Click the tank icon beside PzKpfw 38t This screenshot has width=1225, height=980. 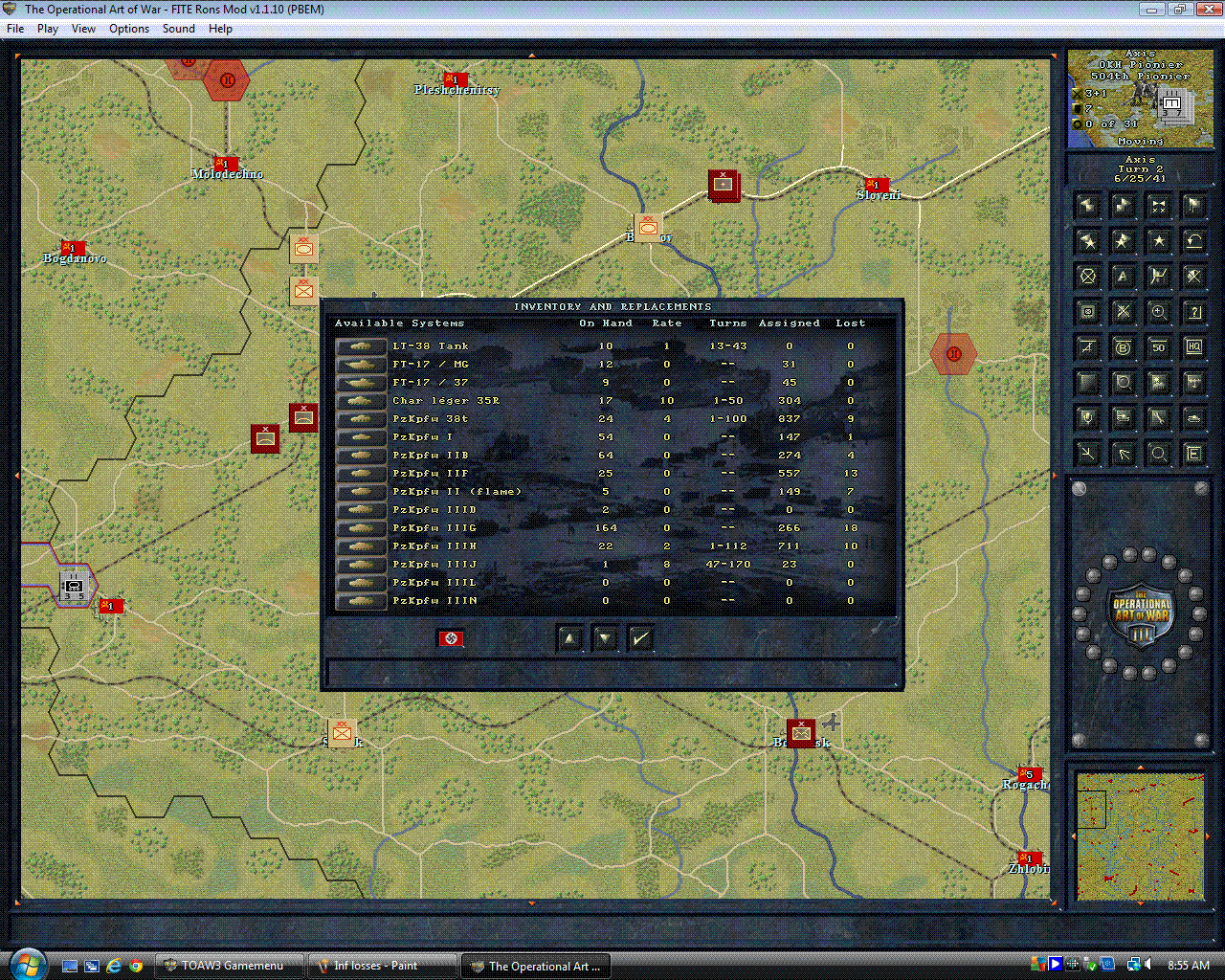359,418
